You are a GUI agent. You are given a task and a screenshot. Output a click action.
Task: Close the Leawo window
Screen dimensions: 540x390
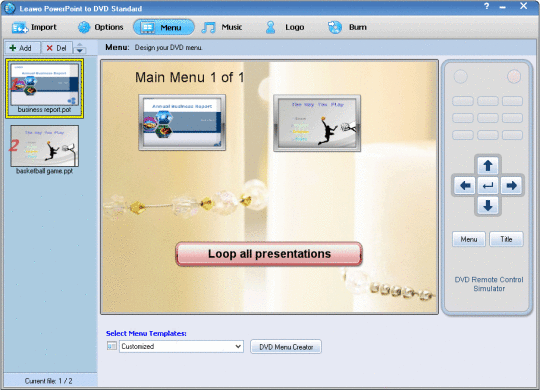point(523,6)
